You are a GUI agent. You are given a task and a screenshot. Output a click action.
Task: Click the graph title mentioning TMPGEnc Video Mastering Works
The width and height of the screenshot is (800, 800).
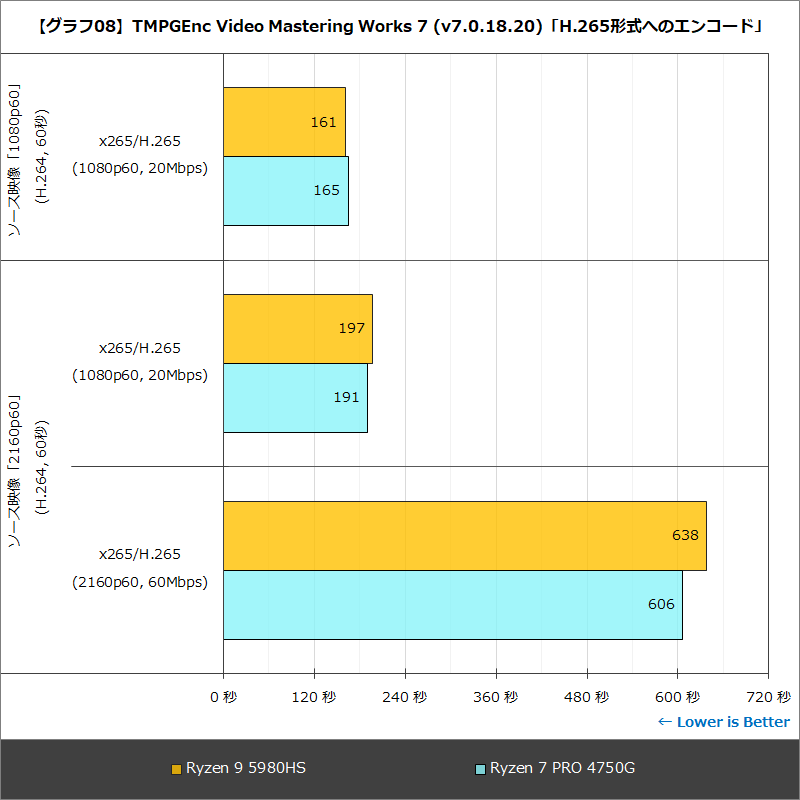[400, 27]
